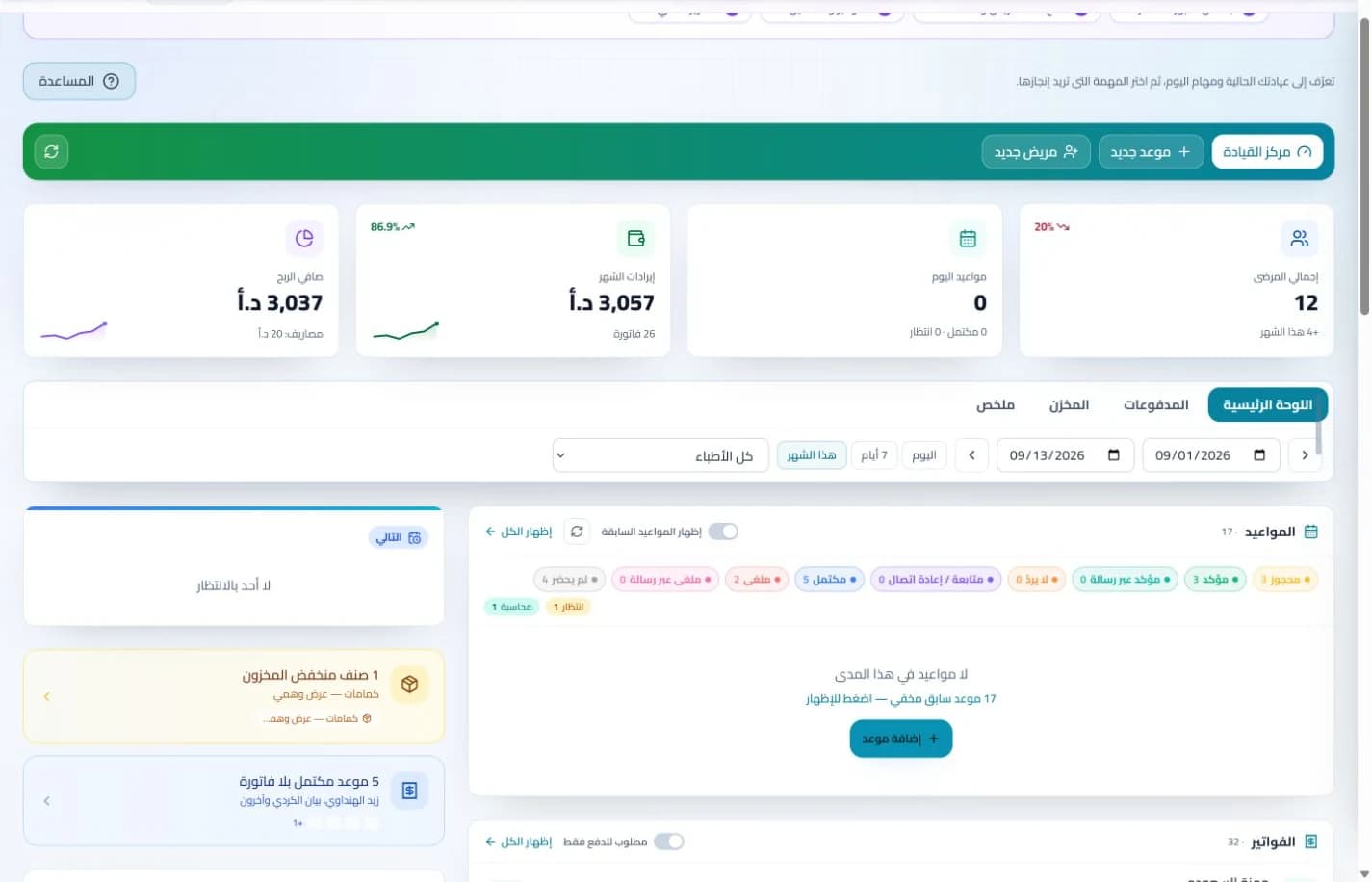This screenshot has width=1372, height=882.
Task: Switch to the ملخص tab
Action: point(996,405)
